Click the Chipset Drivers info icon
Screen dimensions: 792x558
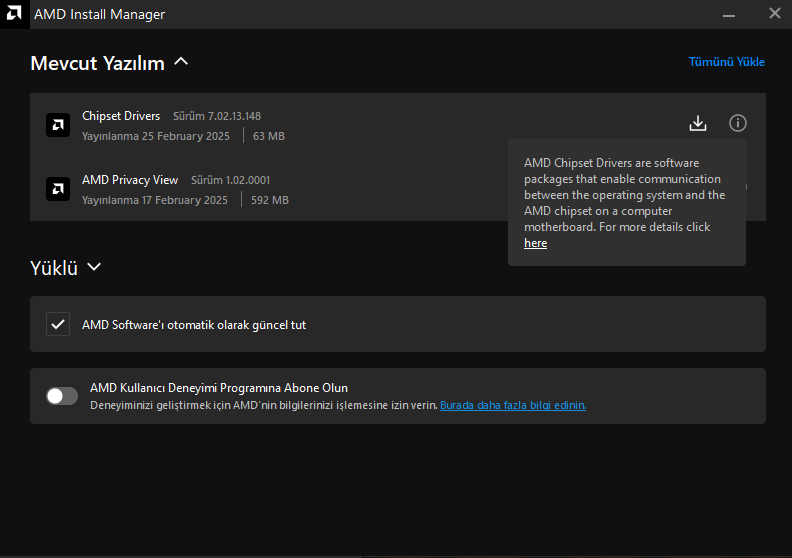737,123
